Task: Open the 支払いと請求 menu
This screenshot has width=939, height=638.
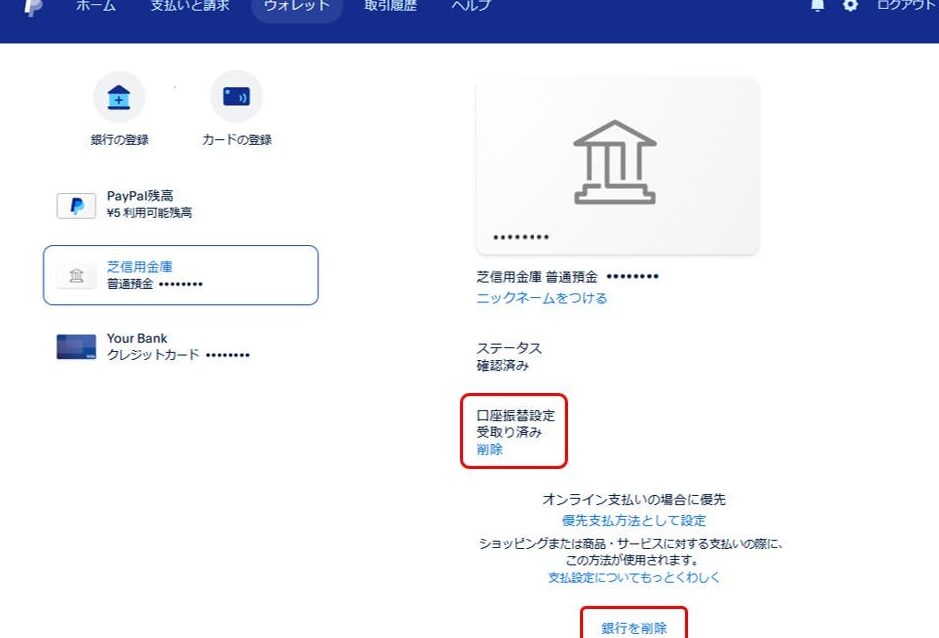Action: click(189, 6)
